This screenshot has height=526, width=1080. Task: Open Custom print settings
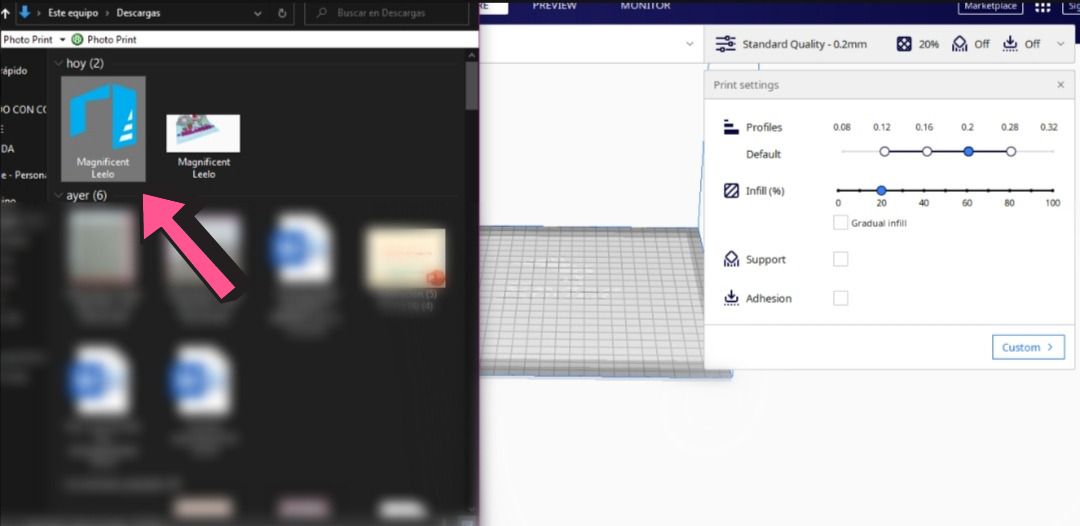1028,347
